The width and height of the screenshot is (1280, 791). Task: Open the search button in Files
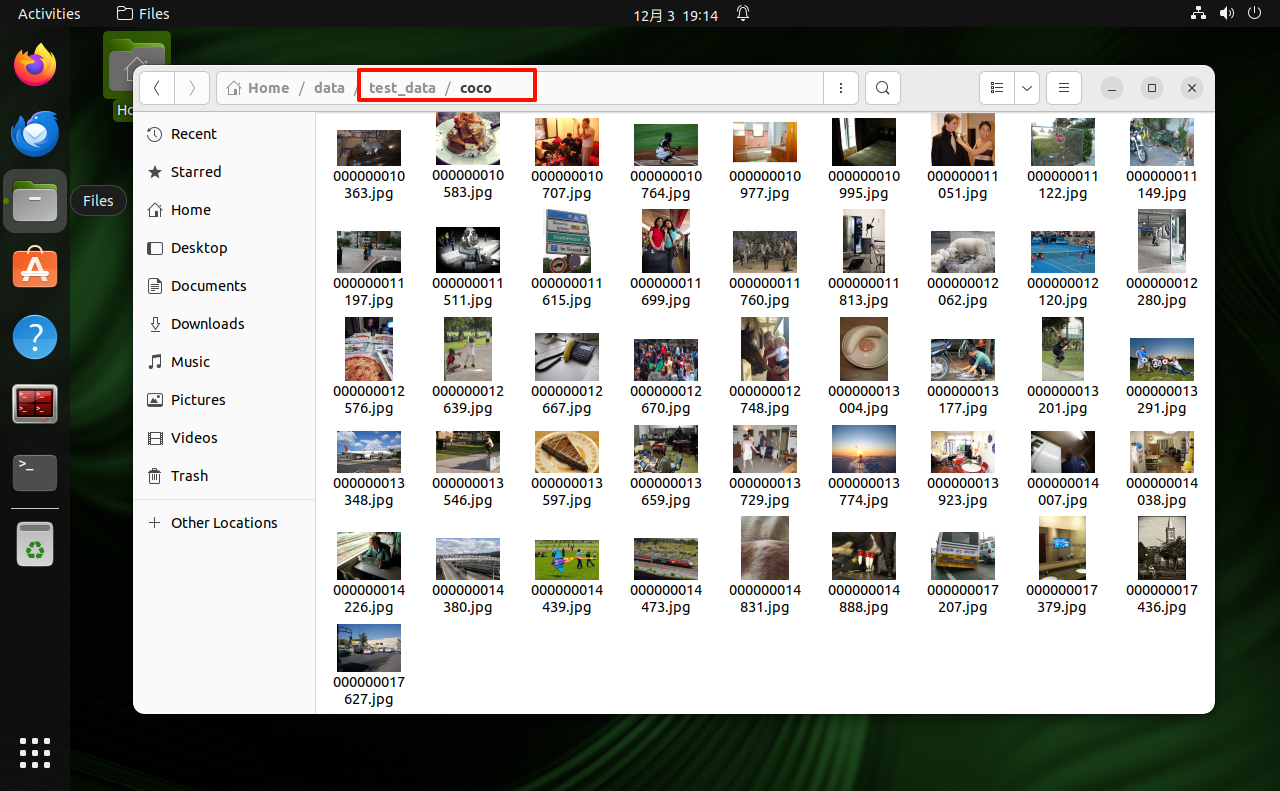[x=883, y=88]
